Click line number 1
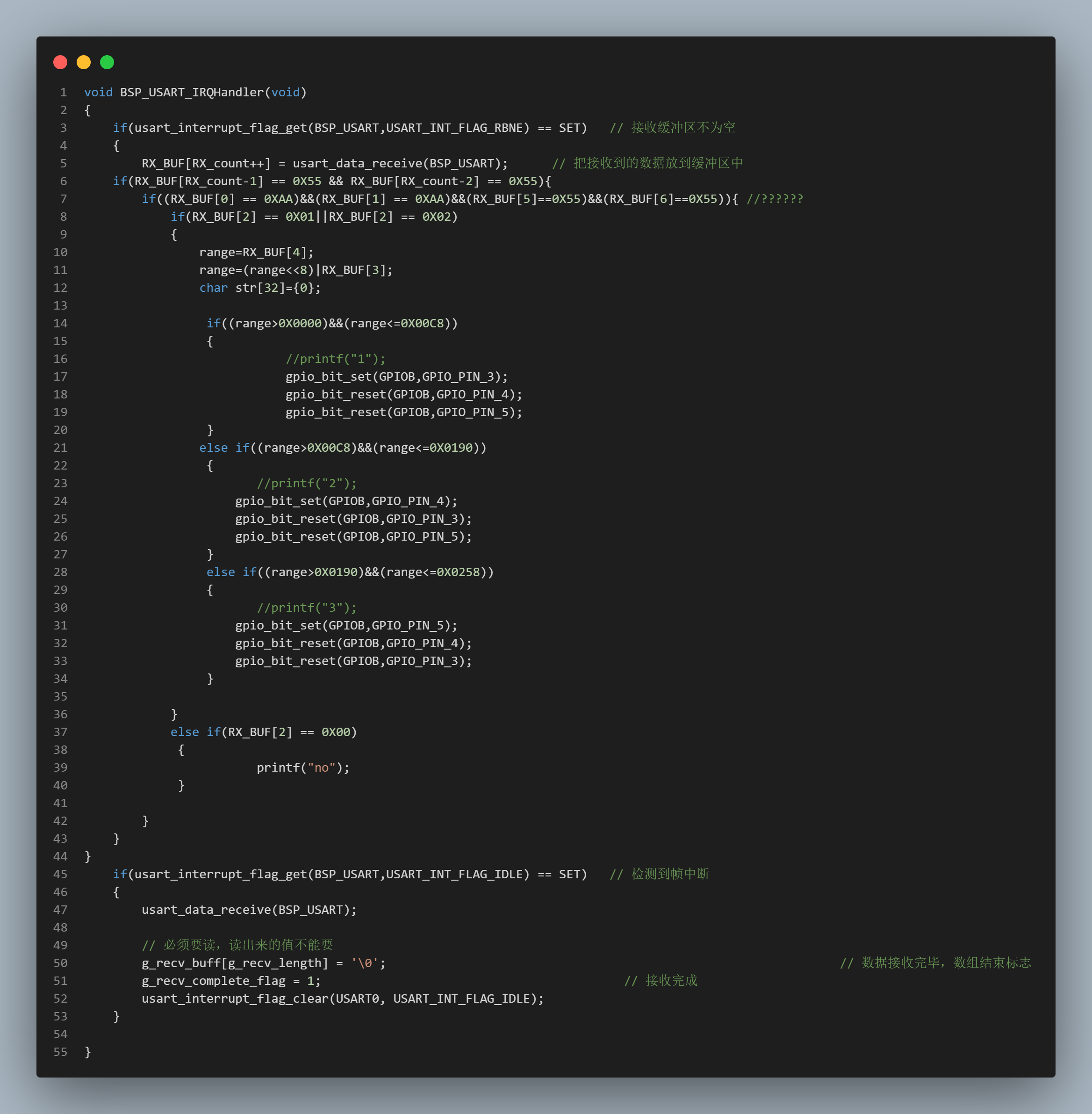Image resolution: width=1092 pixels, height=1114 pixels. 63,92
